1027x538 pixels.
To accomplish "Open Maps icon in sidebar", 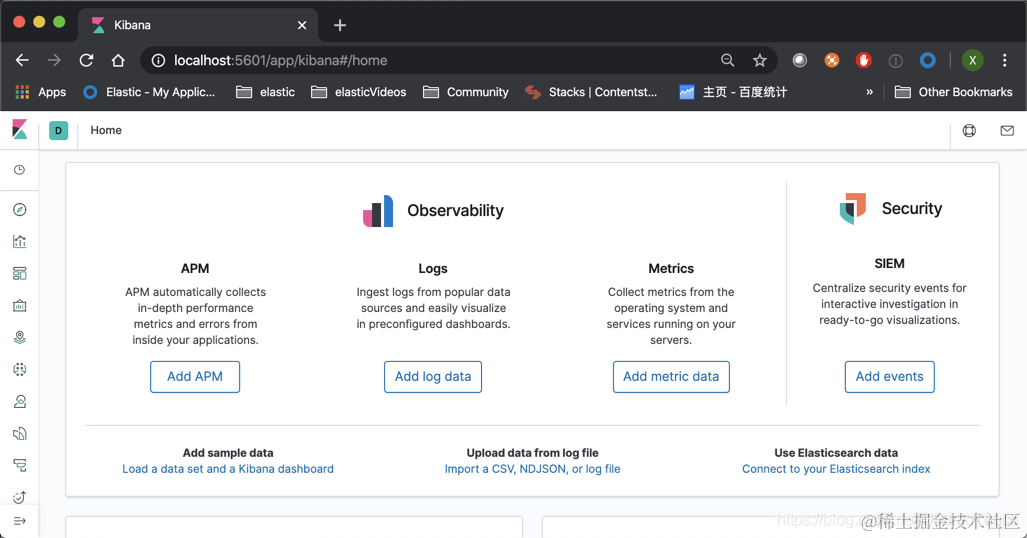I will click(20, 337).
